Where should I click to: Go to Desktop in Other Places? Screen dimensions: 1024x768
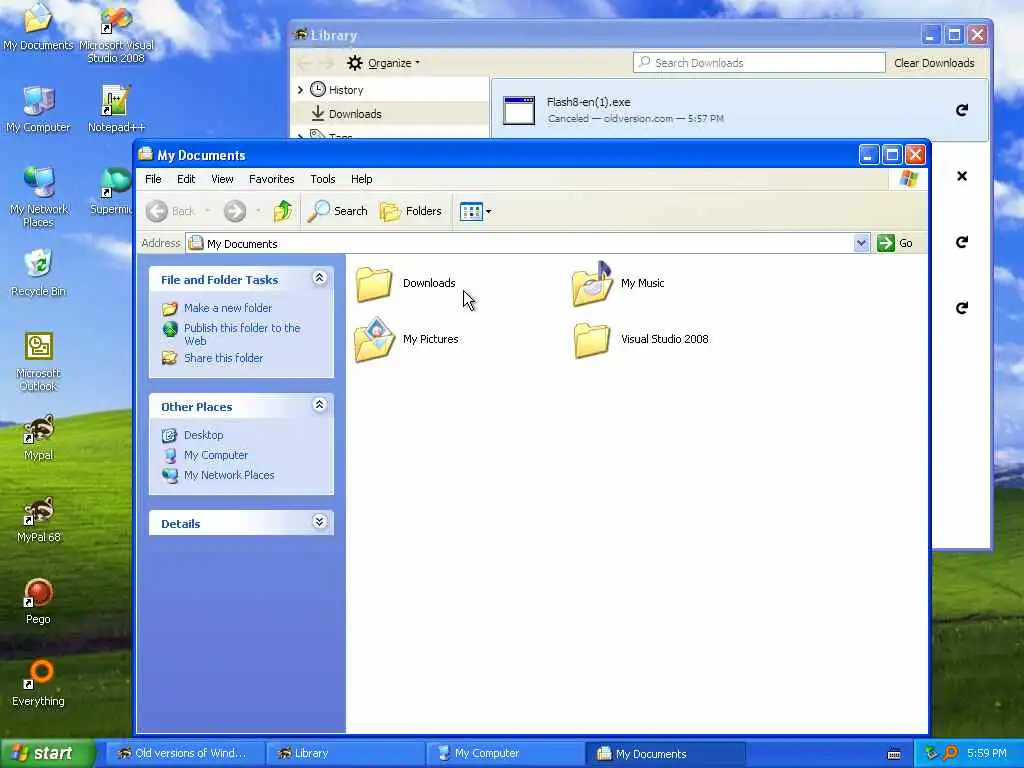(x=203, y=435)
